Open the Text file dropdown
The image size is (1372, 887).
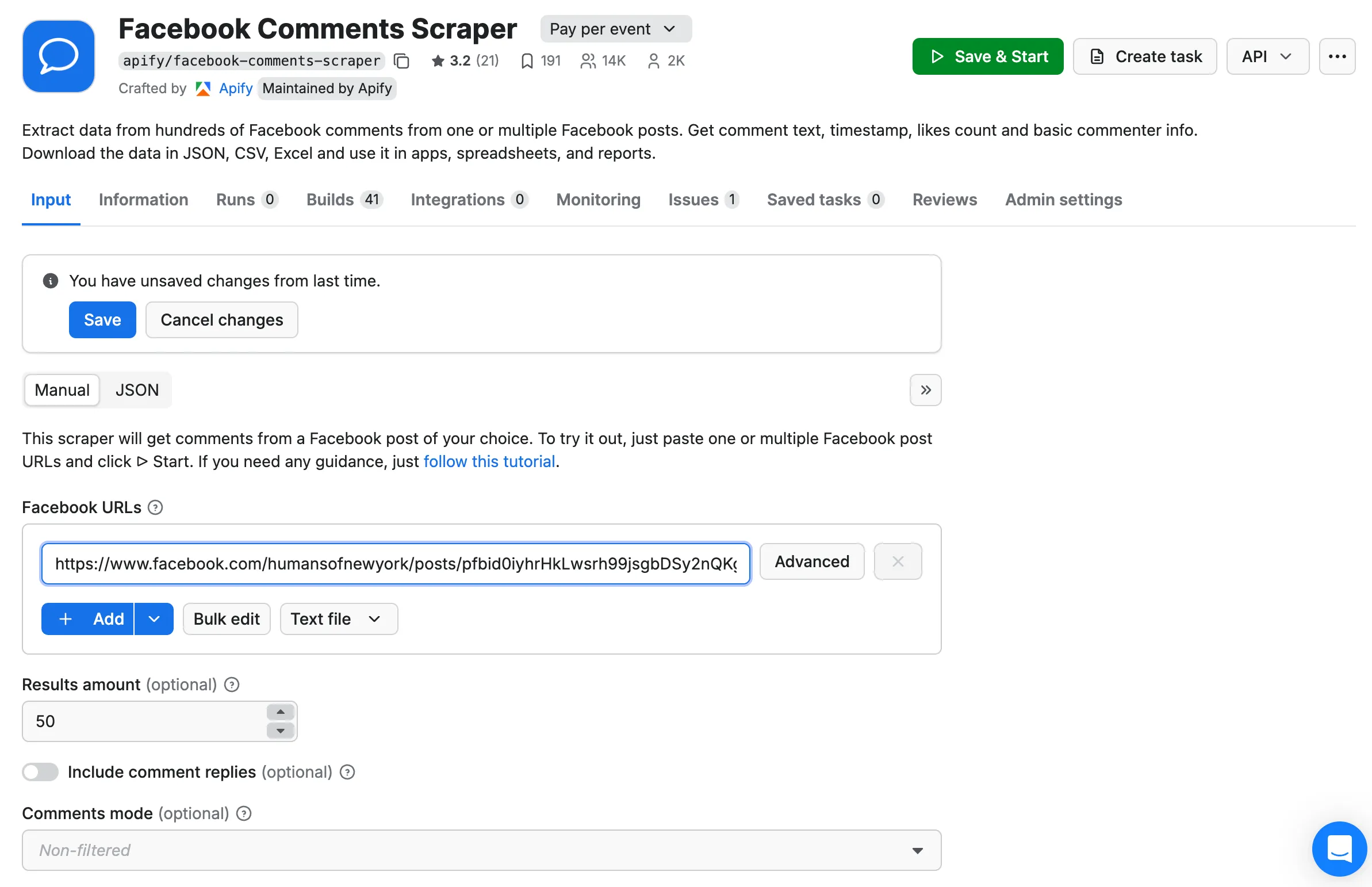339,618
